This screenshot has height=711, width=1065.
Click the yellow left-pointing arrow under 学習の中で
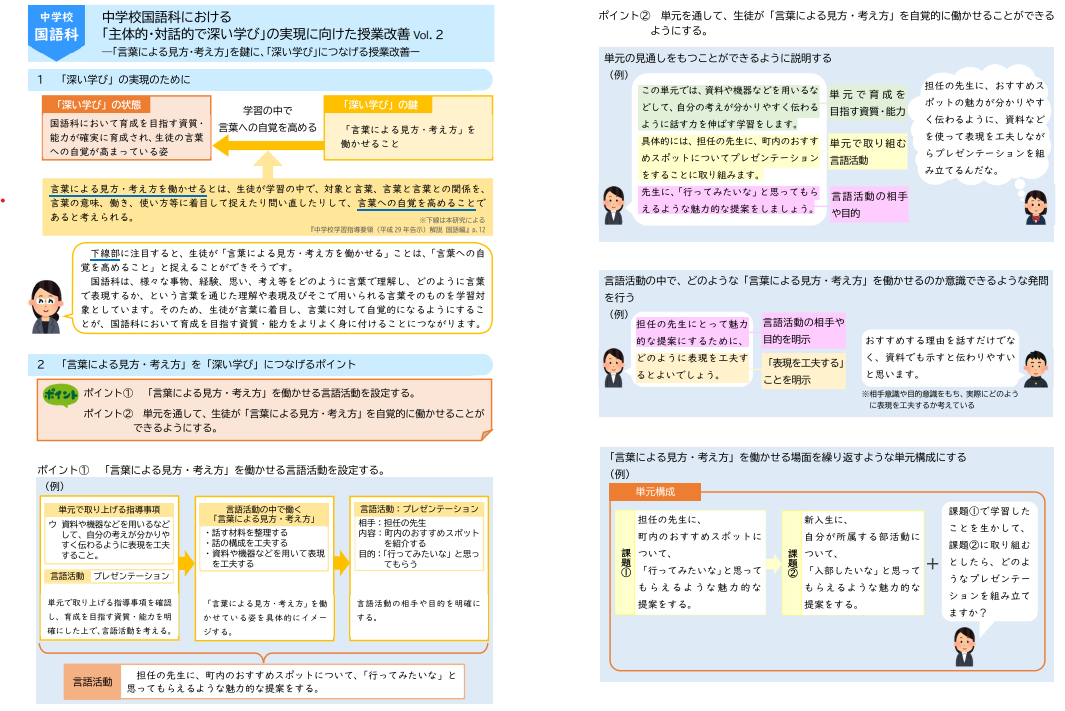265,146
